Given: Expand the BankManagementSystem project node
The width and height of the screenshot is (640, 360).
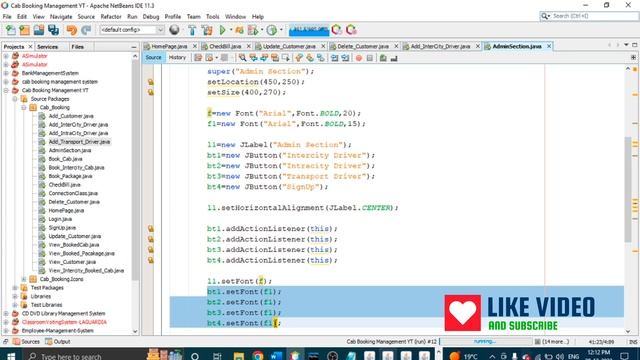Looking at the screenshot, I should (x=6, y=73).
